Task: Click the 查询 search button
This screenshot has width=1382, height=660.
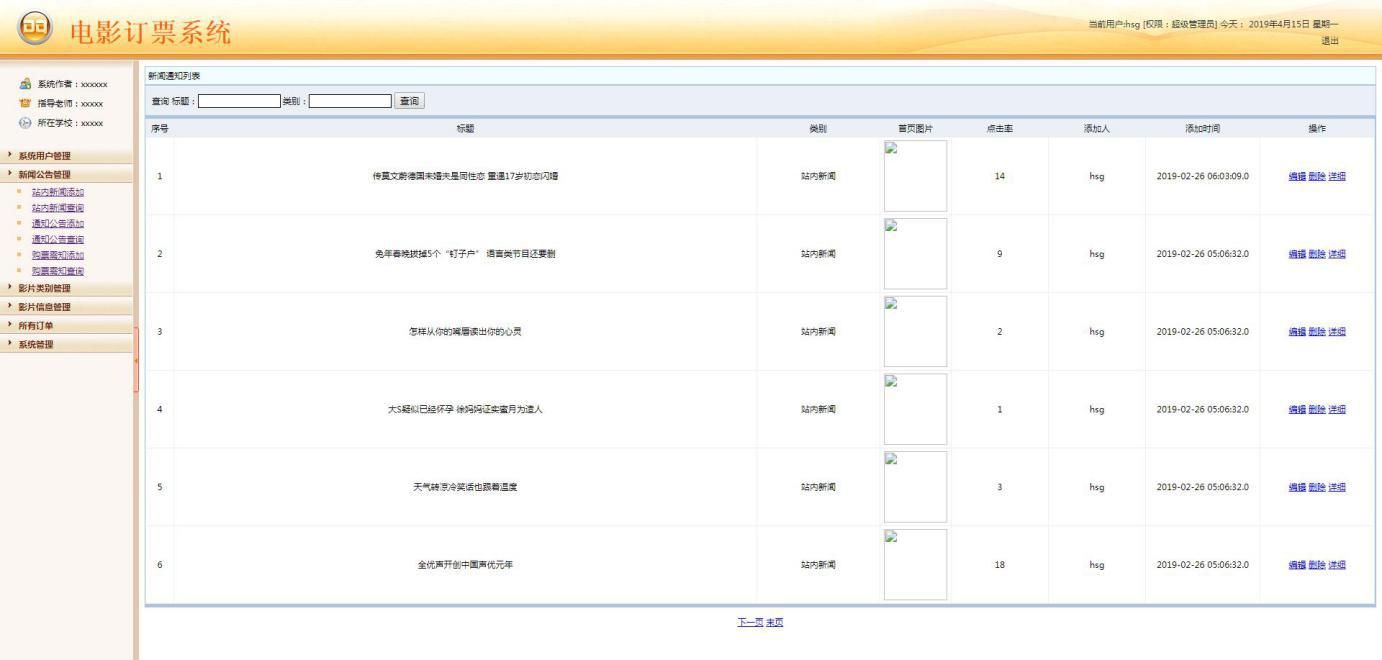Action: (409, 101)
